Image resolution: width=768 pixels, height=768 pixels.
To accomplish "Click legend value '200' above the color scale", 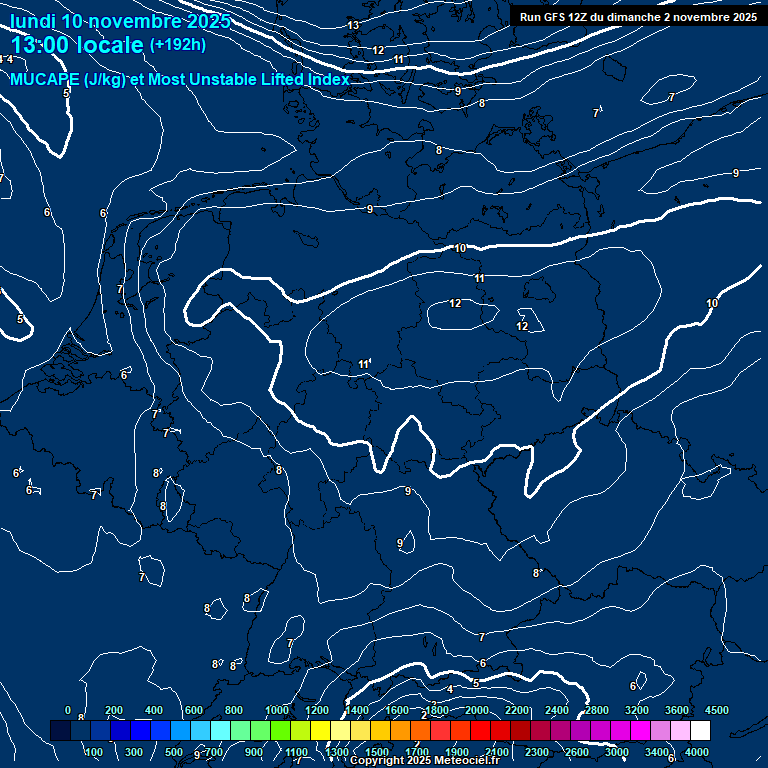I will pyautogui.click(x=114, y=710).
